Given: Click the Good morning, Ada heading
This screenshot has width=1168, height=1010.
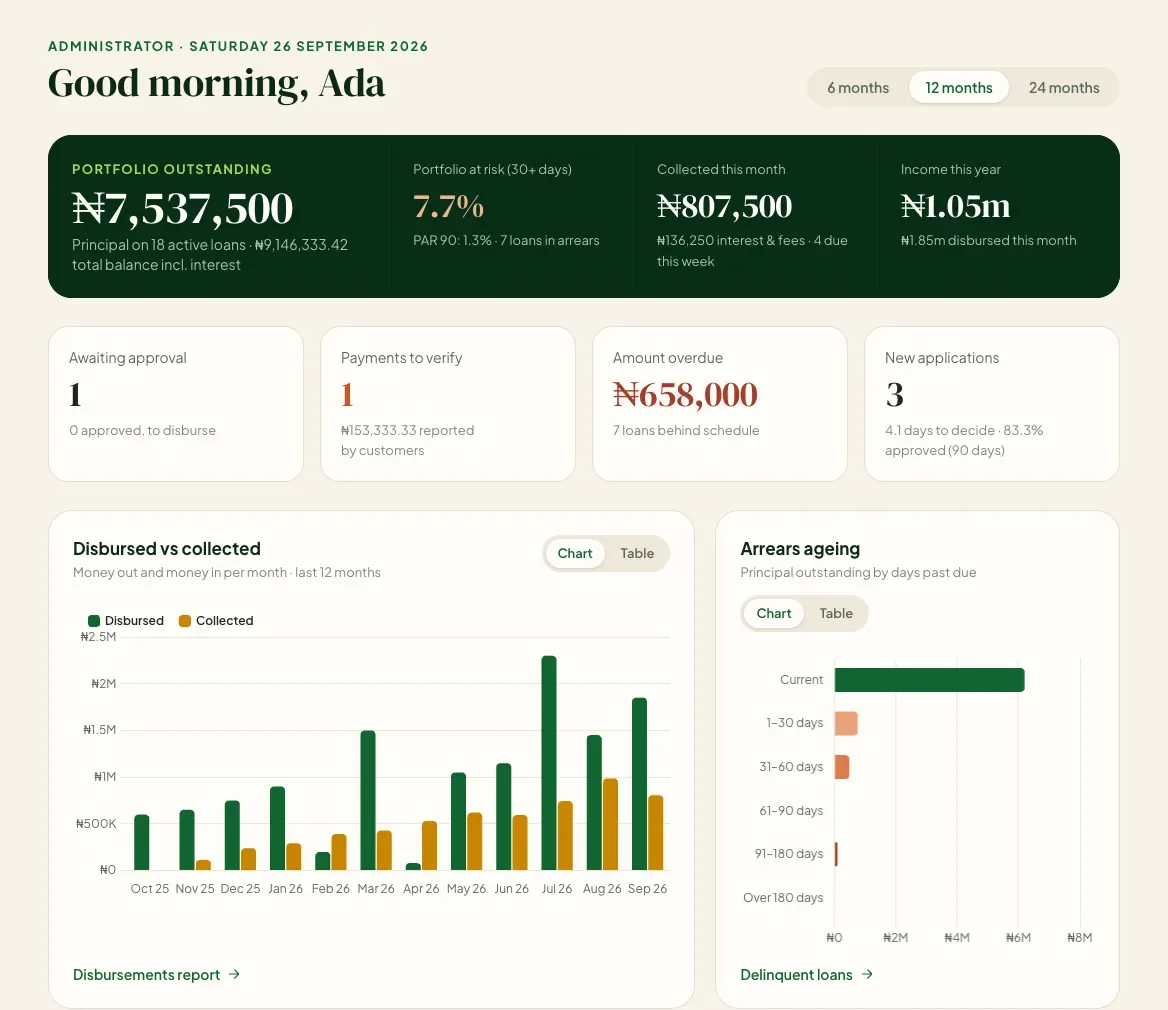Looking at the screenshot, I should click(216, 83).
